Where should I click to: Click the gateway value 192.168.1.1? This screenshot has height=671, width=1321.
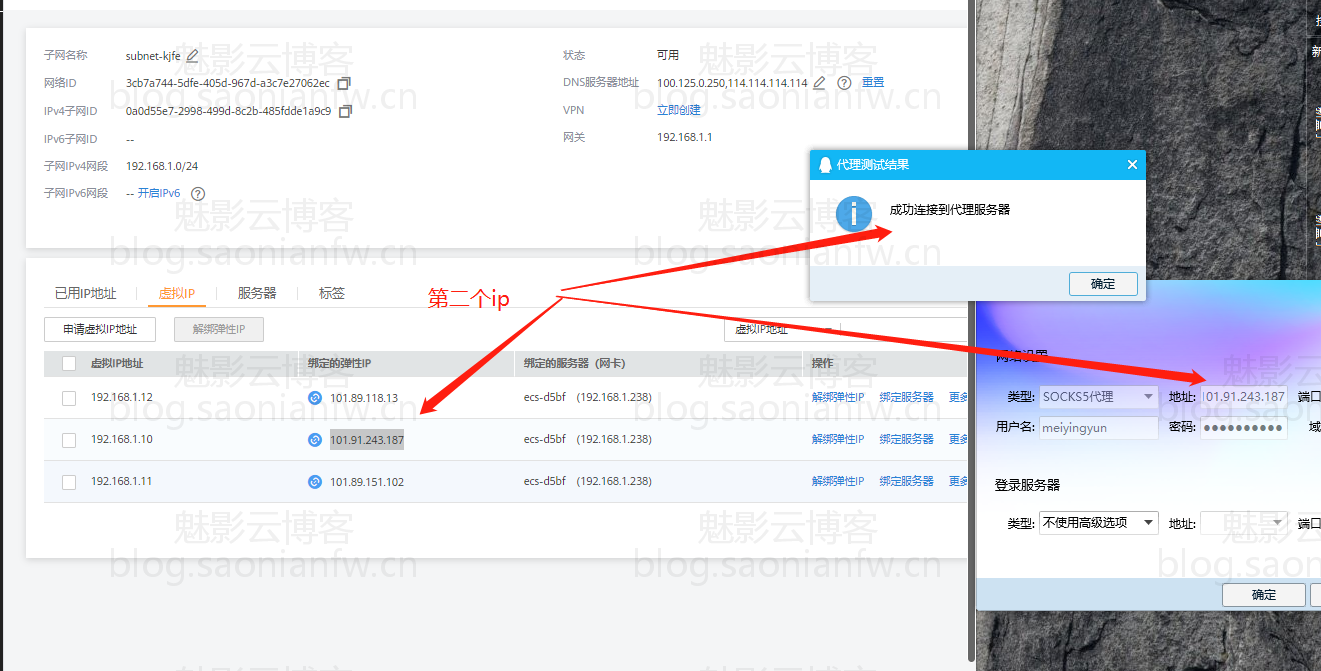point(685,138)
